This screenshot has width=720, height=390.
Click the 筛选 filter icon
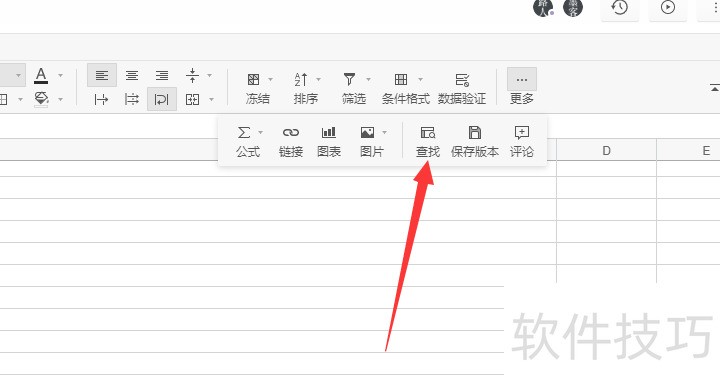pyautogui.click(x=349, y=79)
